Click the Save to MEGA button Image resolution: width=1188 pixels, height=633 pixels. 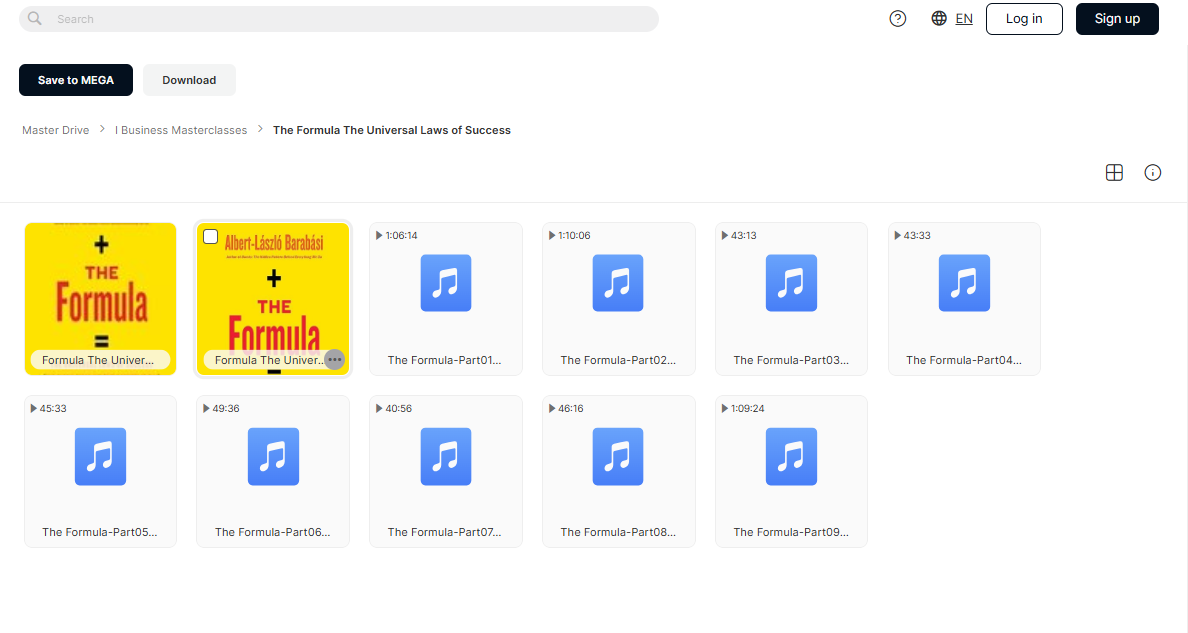(76, 80)
